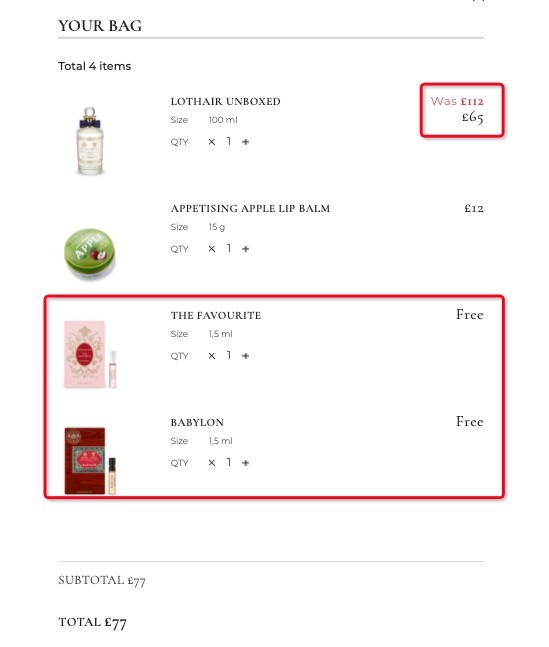Viewport: 549px width, 647px height.
Task: Click the Lothair £65 sale price
Action: coord(473,118)
